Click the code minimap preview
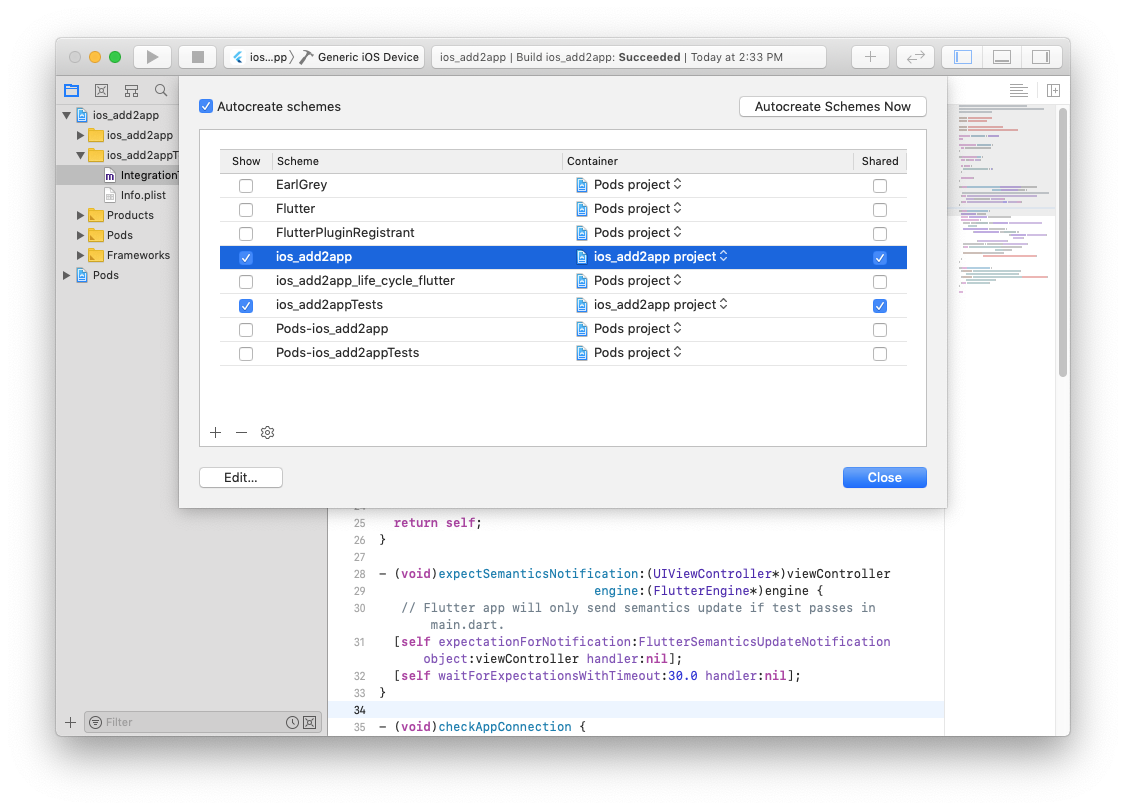The image size is (1126, 810). coord(1003,201)
